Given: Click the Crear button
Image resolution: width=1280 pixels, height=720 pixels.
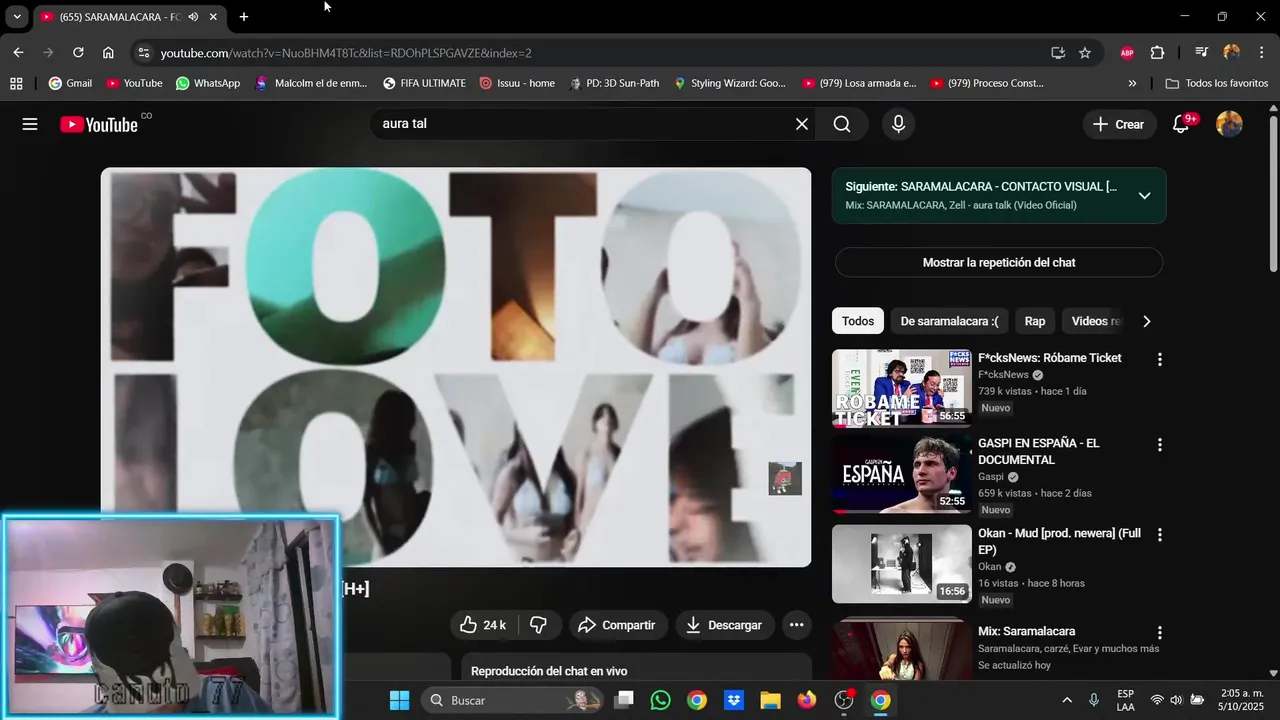Looking at the screenshot, I should [1119, 124].
